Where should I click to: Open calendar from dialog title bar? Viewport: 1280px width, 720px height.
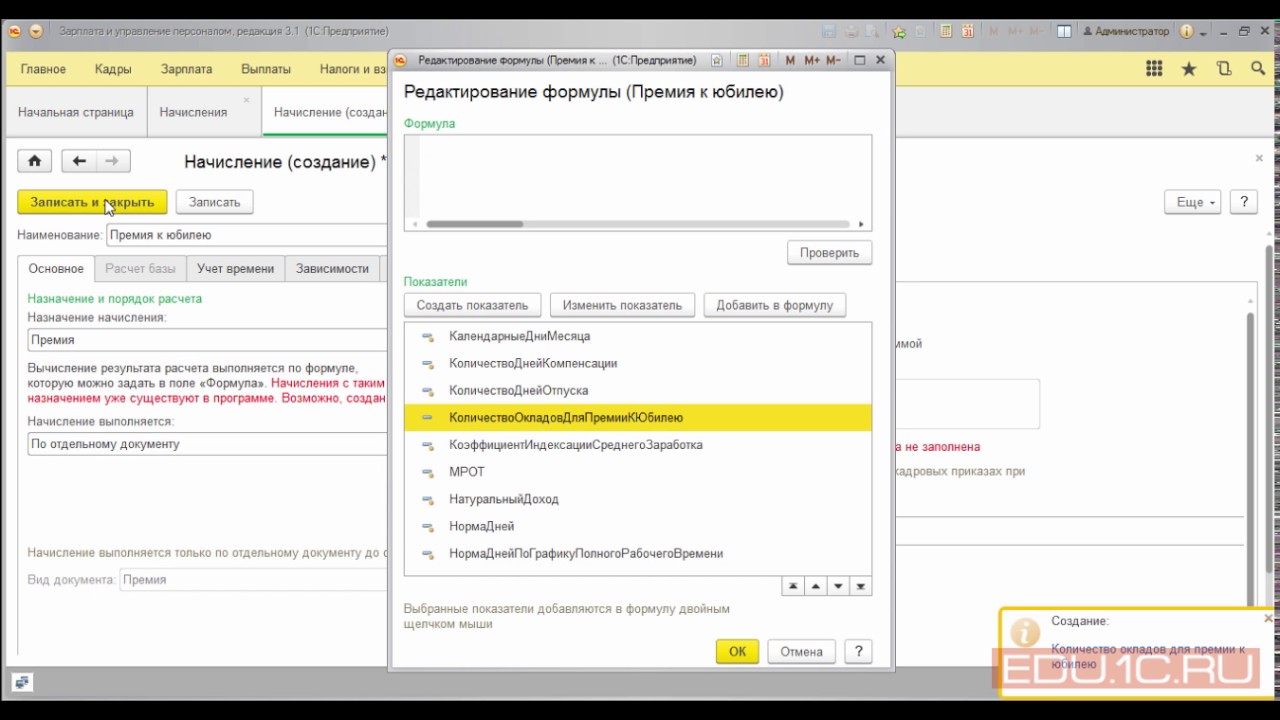click(764, 60)
